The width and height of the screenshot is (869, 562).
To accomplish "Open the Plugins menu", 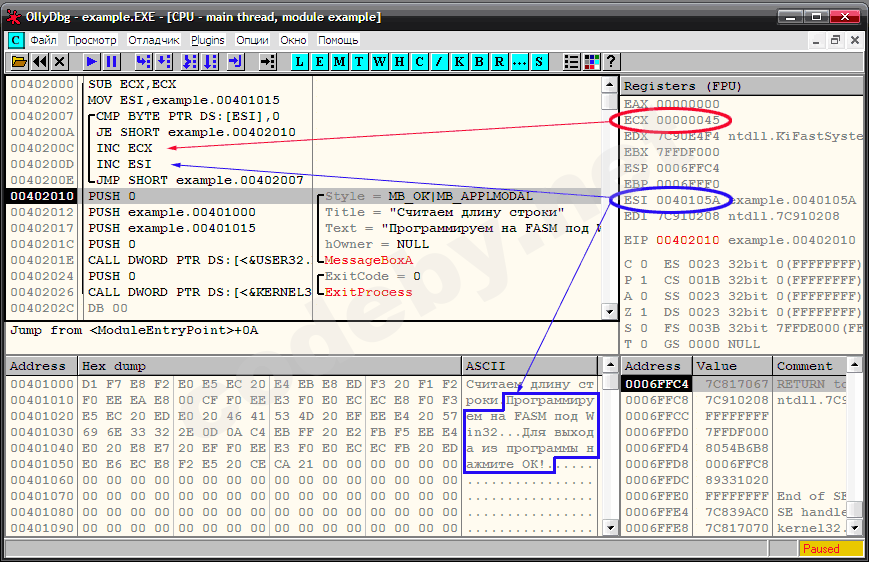I will coord(208,40).
